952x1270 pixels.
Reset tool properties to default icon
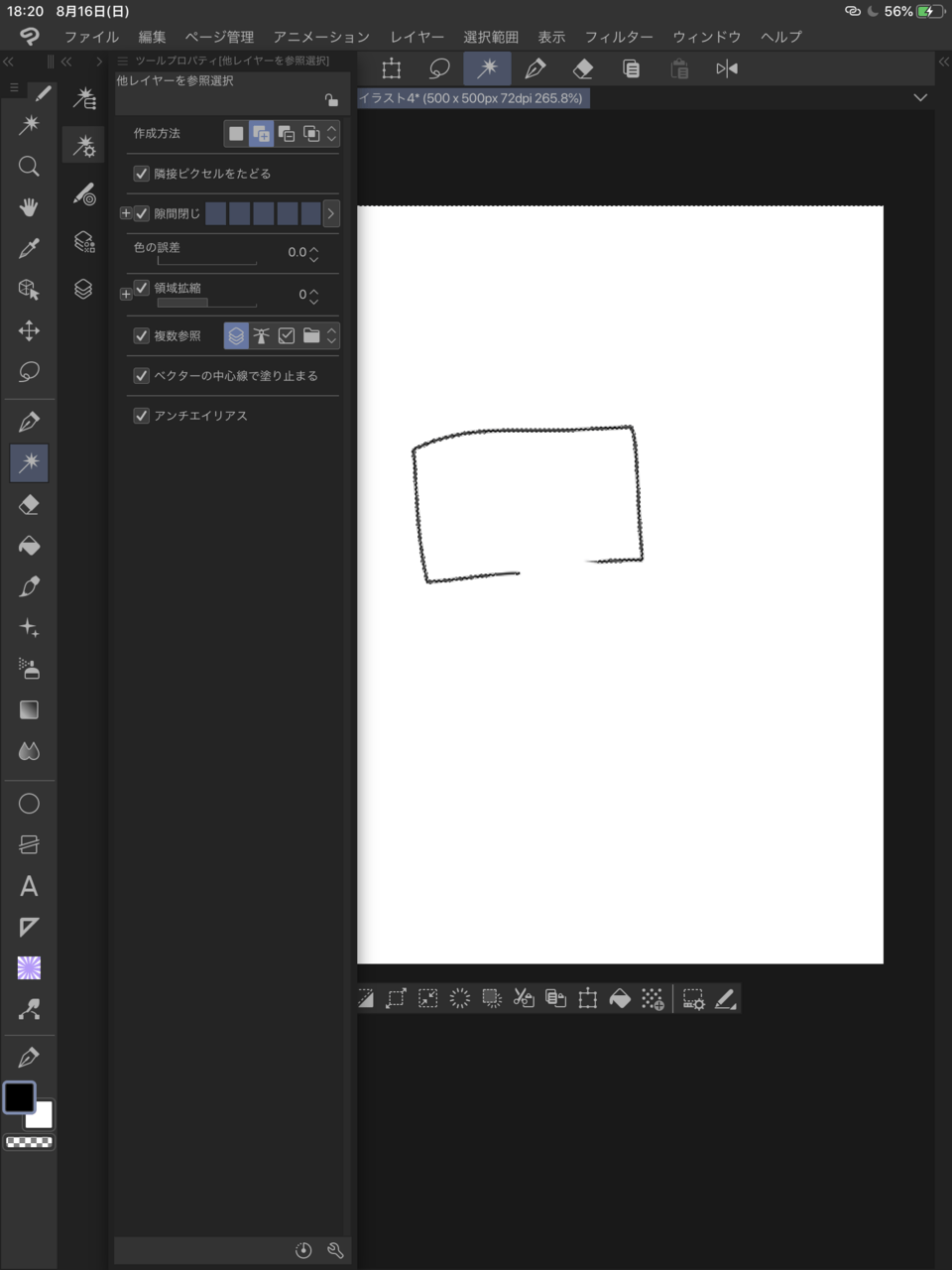303,1250
